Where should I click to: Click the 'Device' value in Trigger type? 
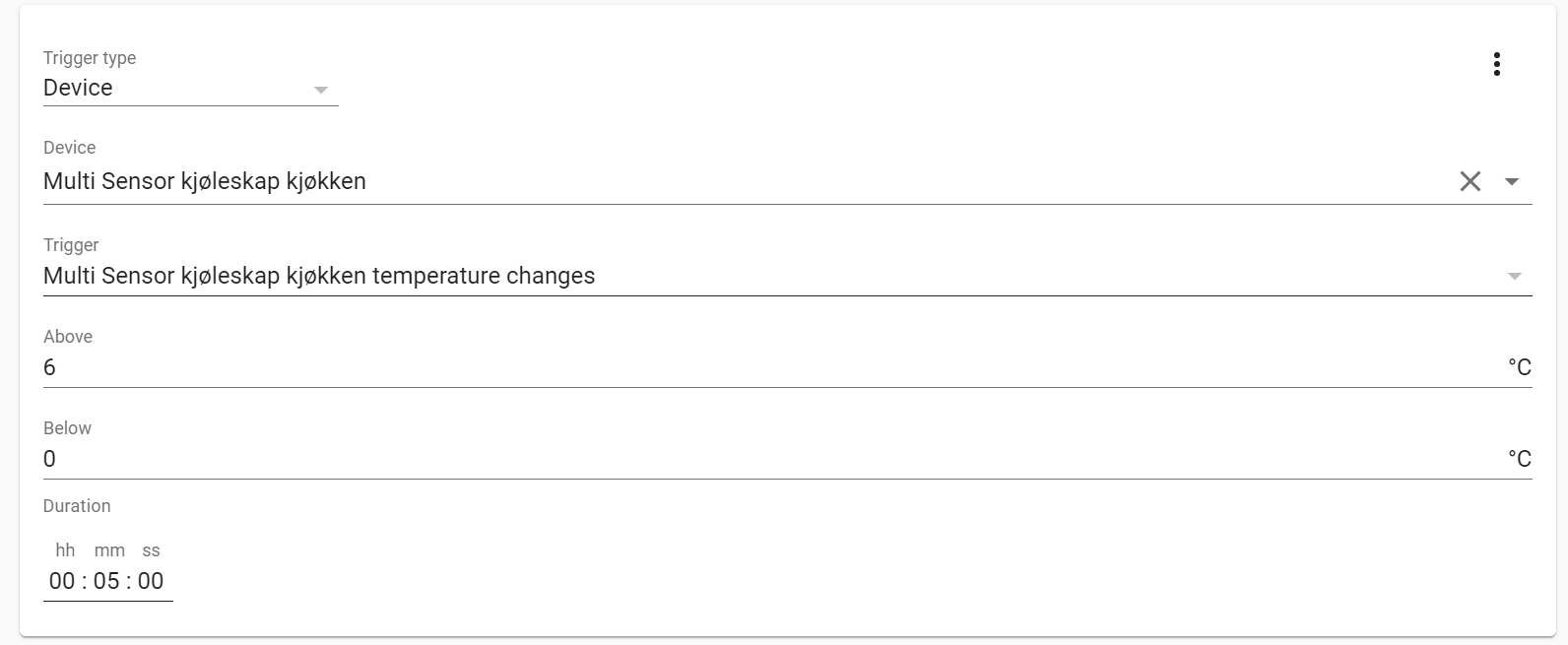coord(79,89)
